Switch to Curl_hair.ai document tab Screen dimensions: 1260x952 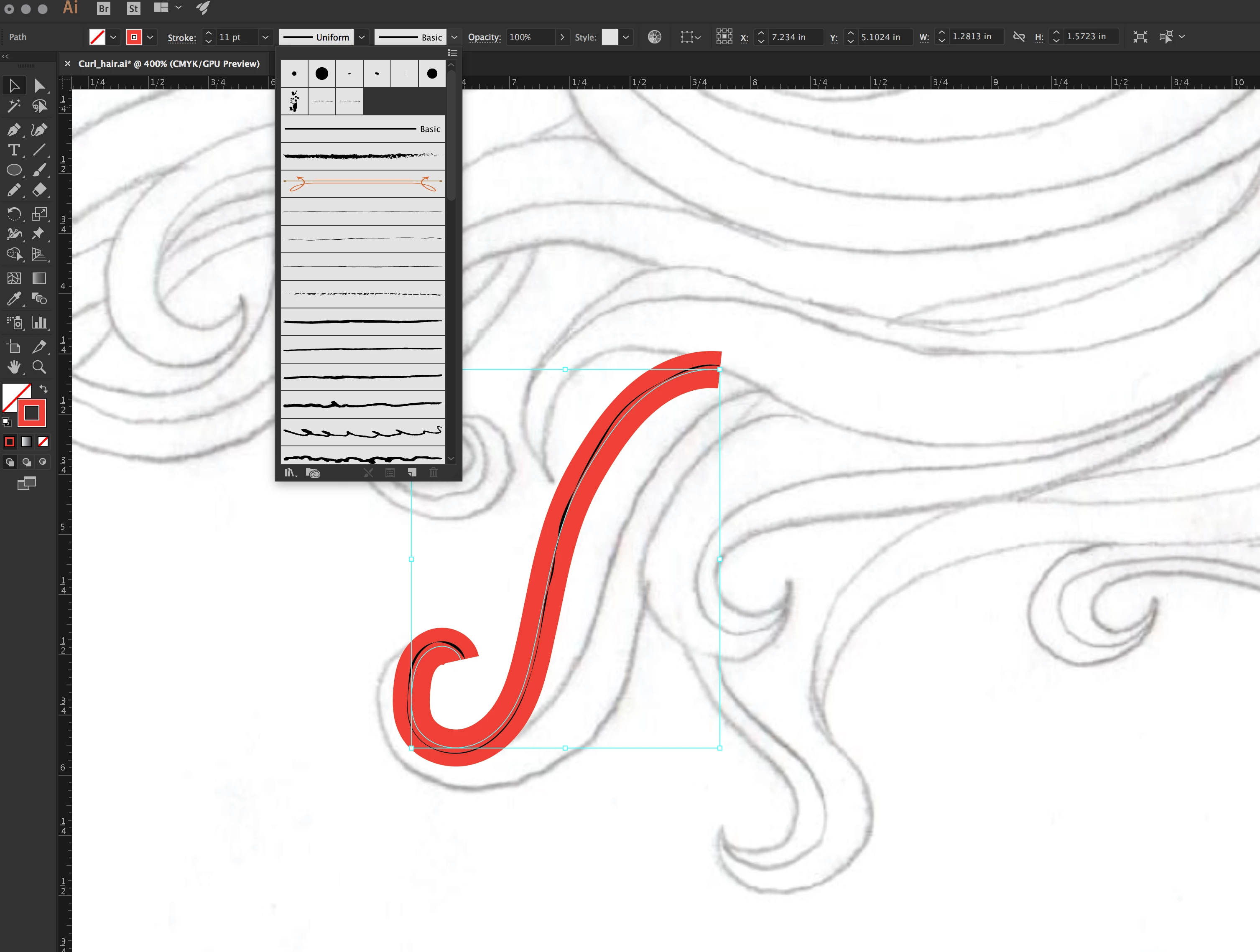(168, 64)
